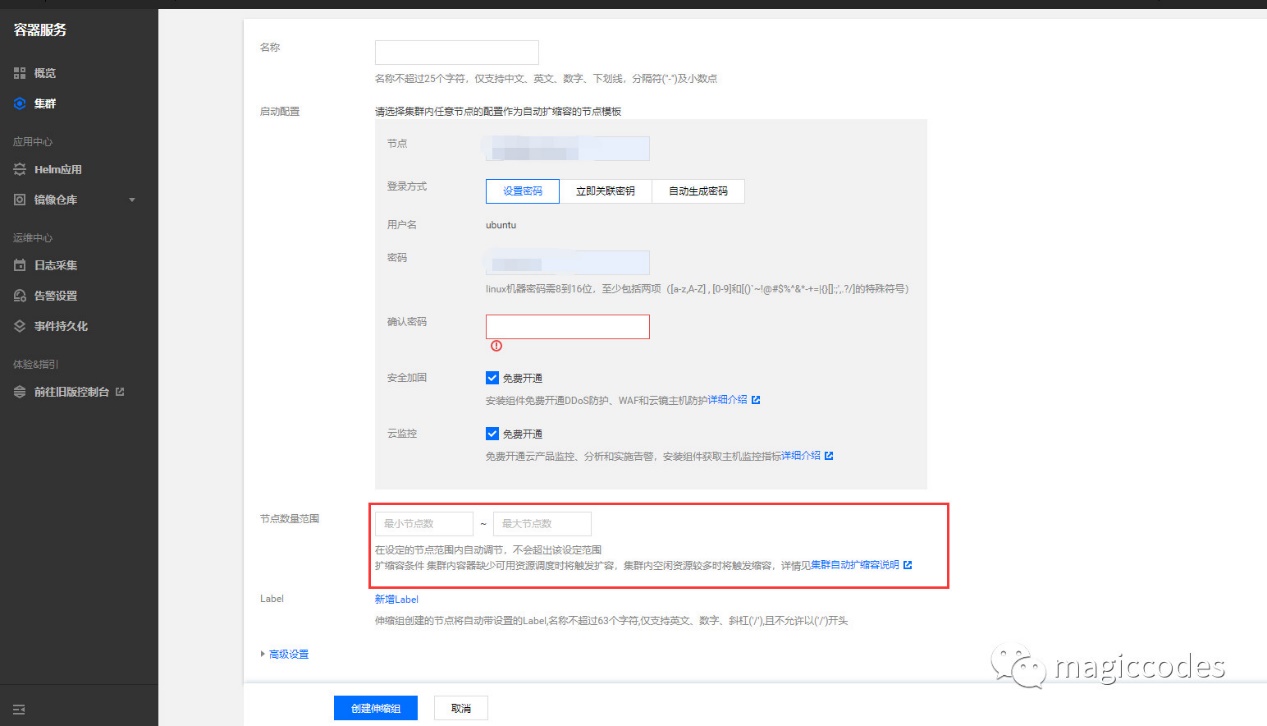Click 取消 button
The image size is (1267, 726).
click(461, 708)
